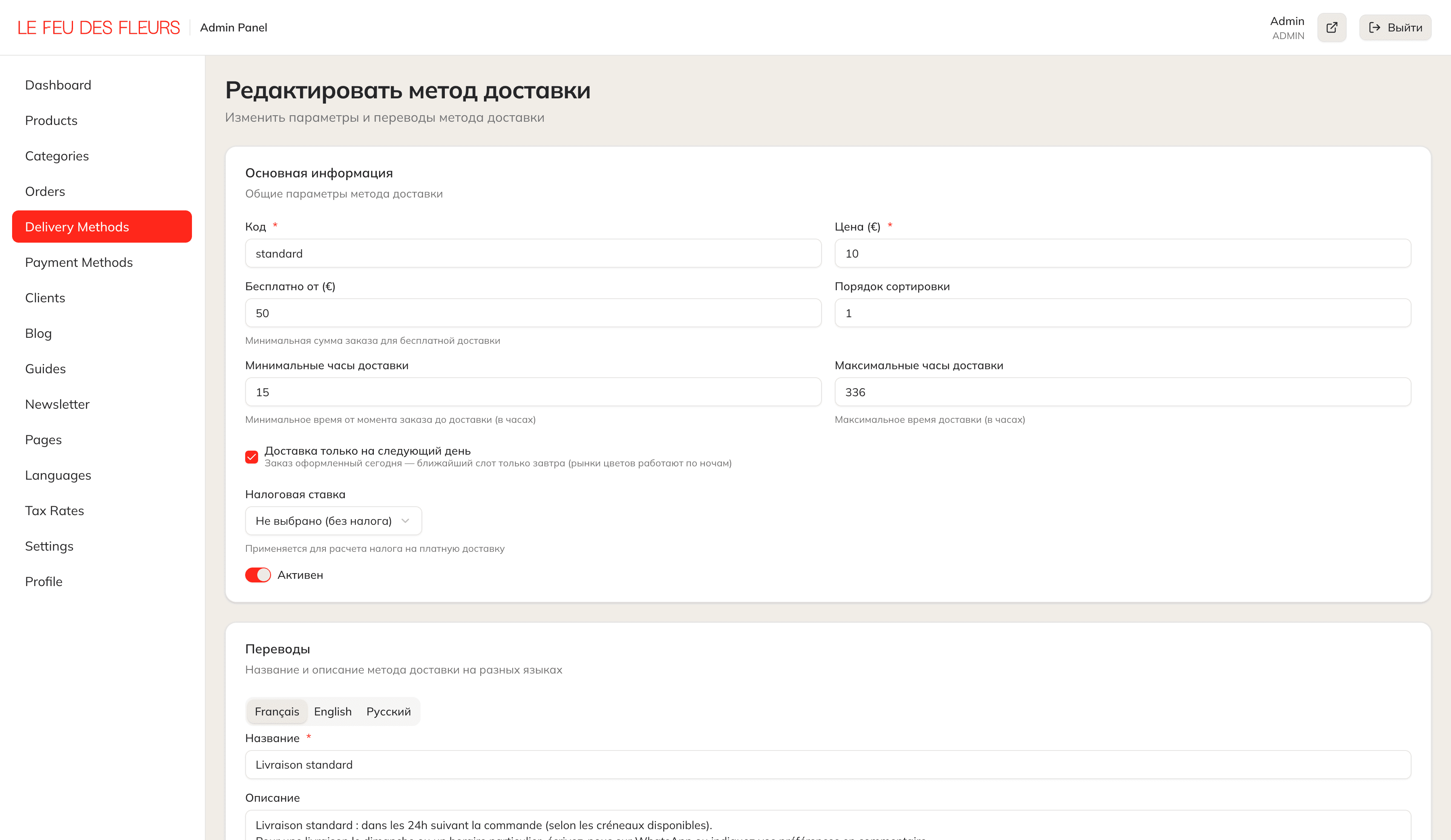Open the Dashboard section
Viewport: 1451px width, 840px height.
58,85
